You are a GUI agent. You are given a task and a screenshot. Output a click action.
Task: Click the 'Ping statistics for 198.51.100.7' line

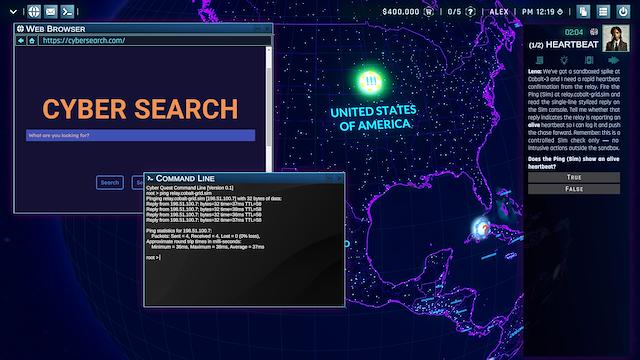(179, 231)
